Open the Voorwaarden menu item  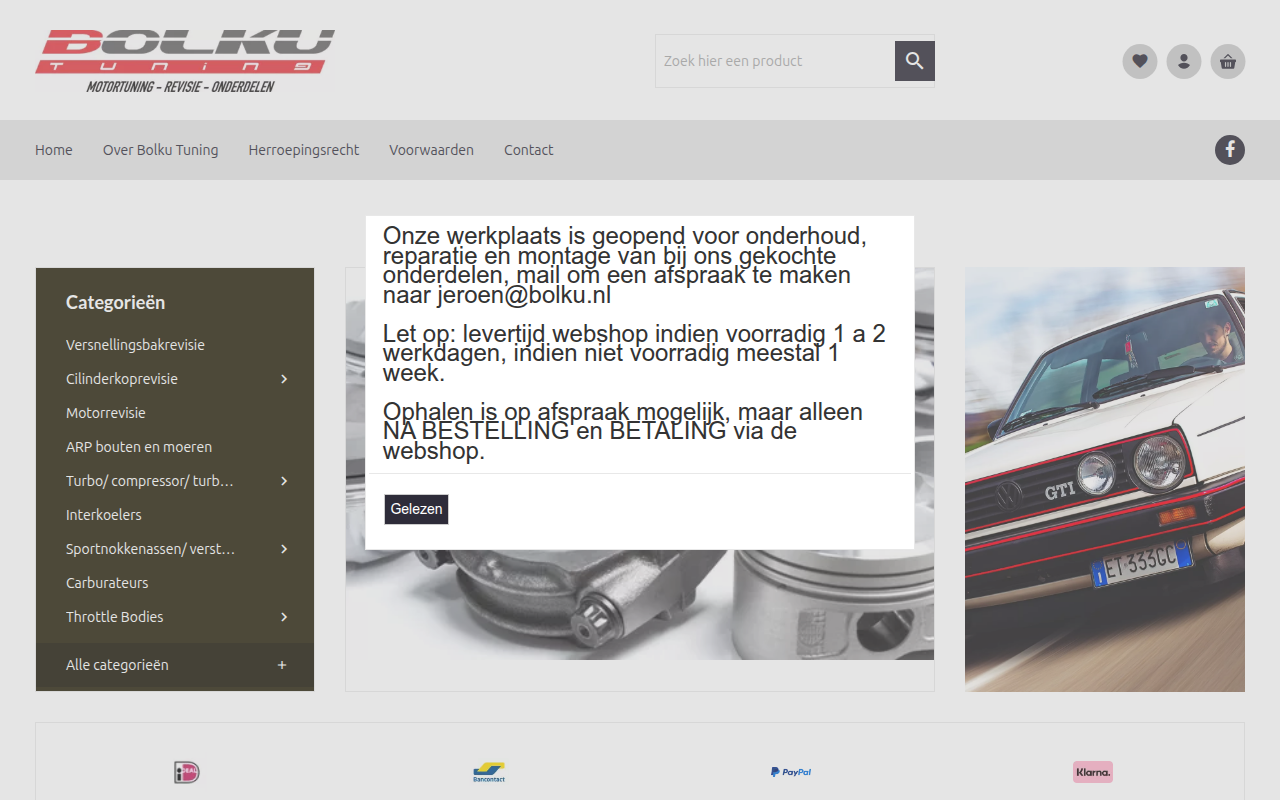point(431,150)
